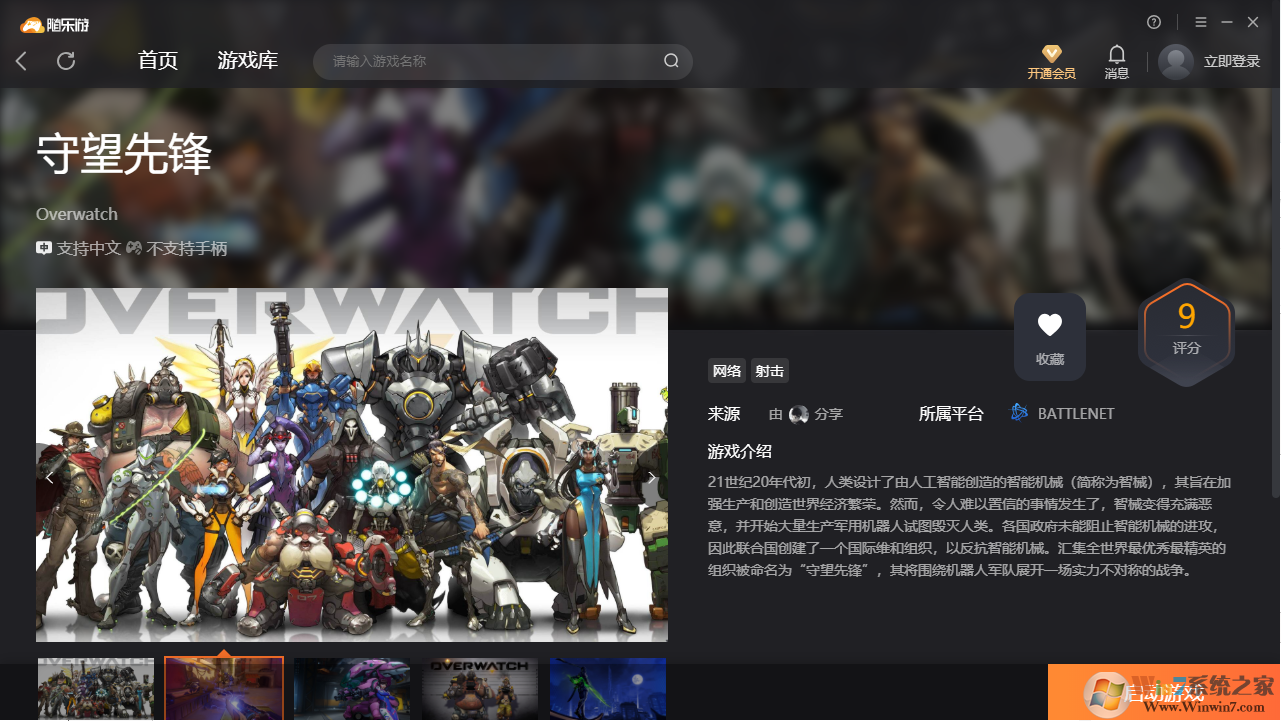Switch to the 游戏库 tab
This screenshot has width=1281, height=721.
[247, 61]
